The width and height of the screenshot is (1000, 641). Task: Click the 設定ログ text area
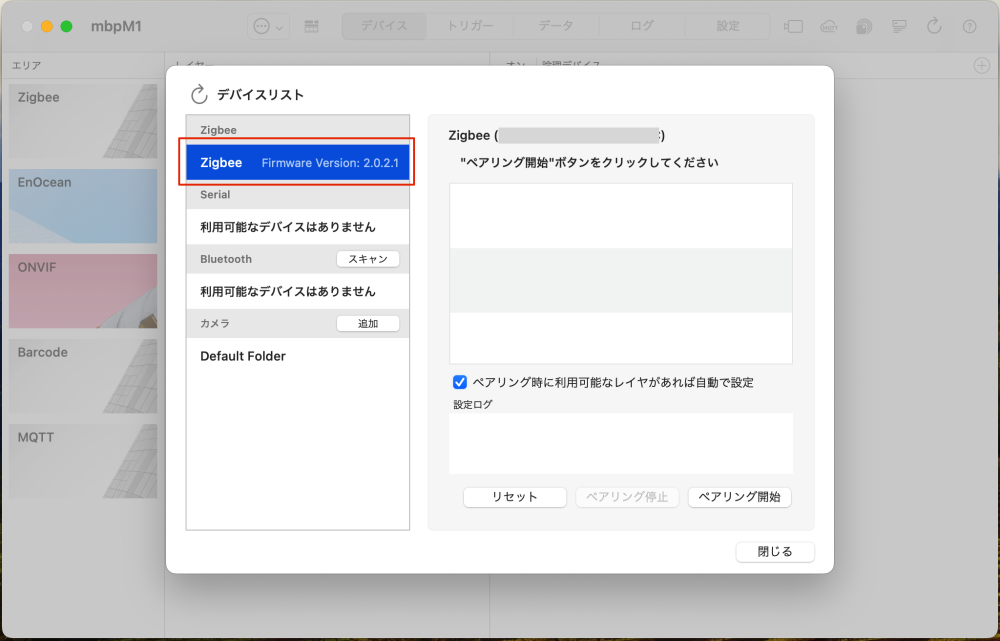tap(621, 443)
